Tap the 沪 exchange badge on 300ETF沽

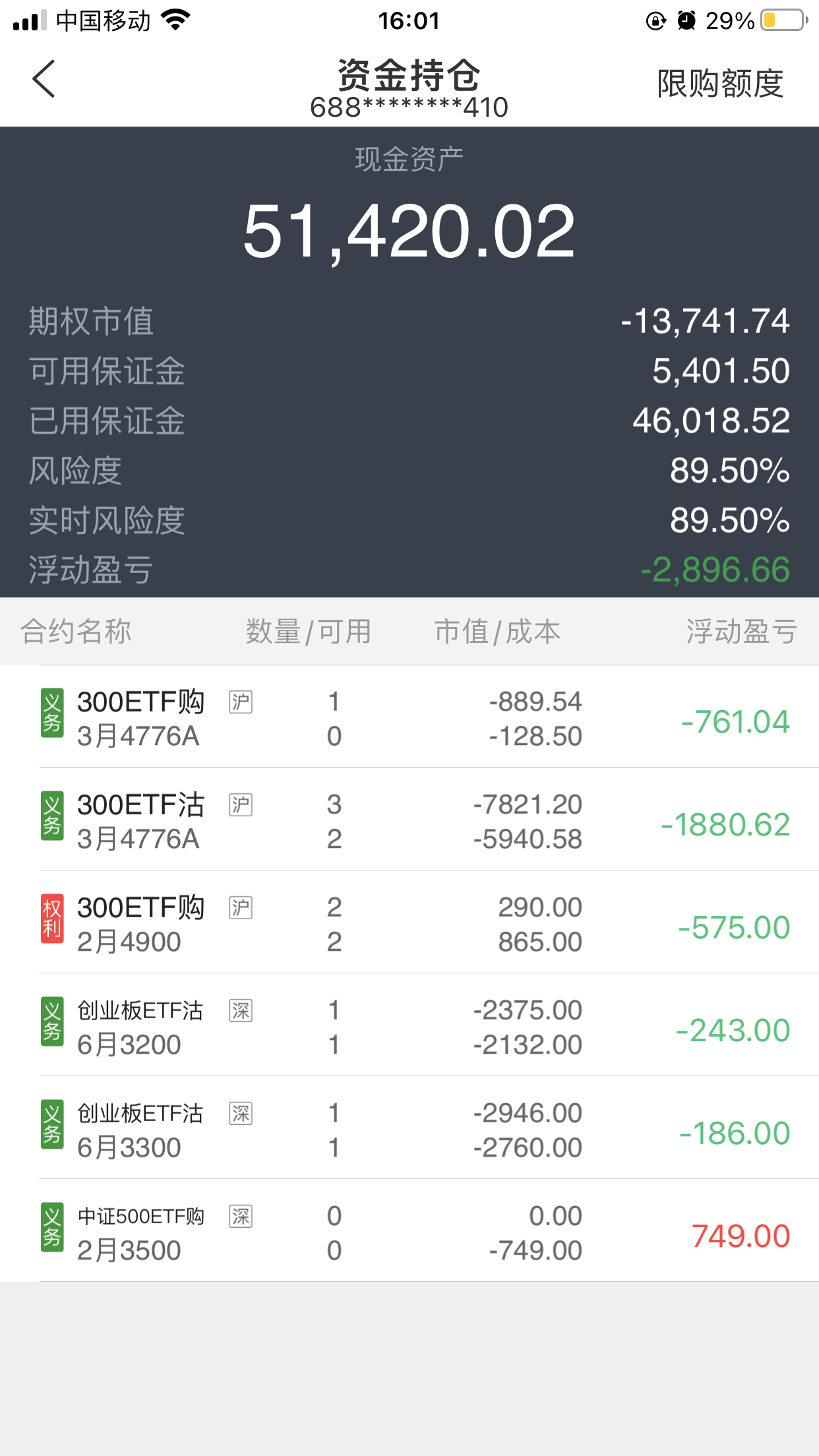coord(241,804)
